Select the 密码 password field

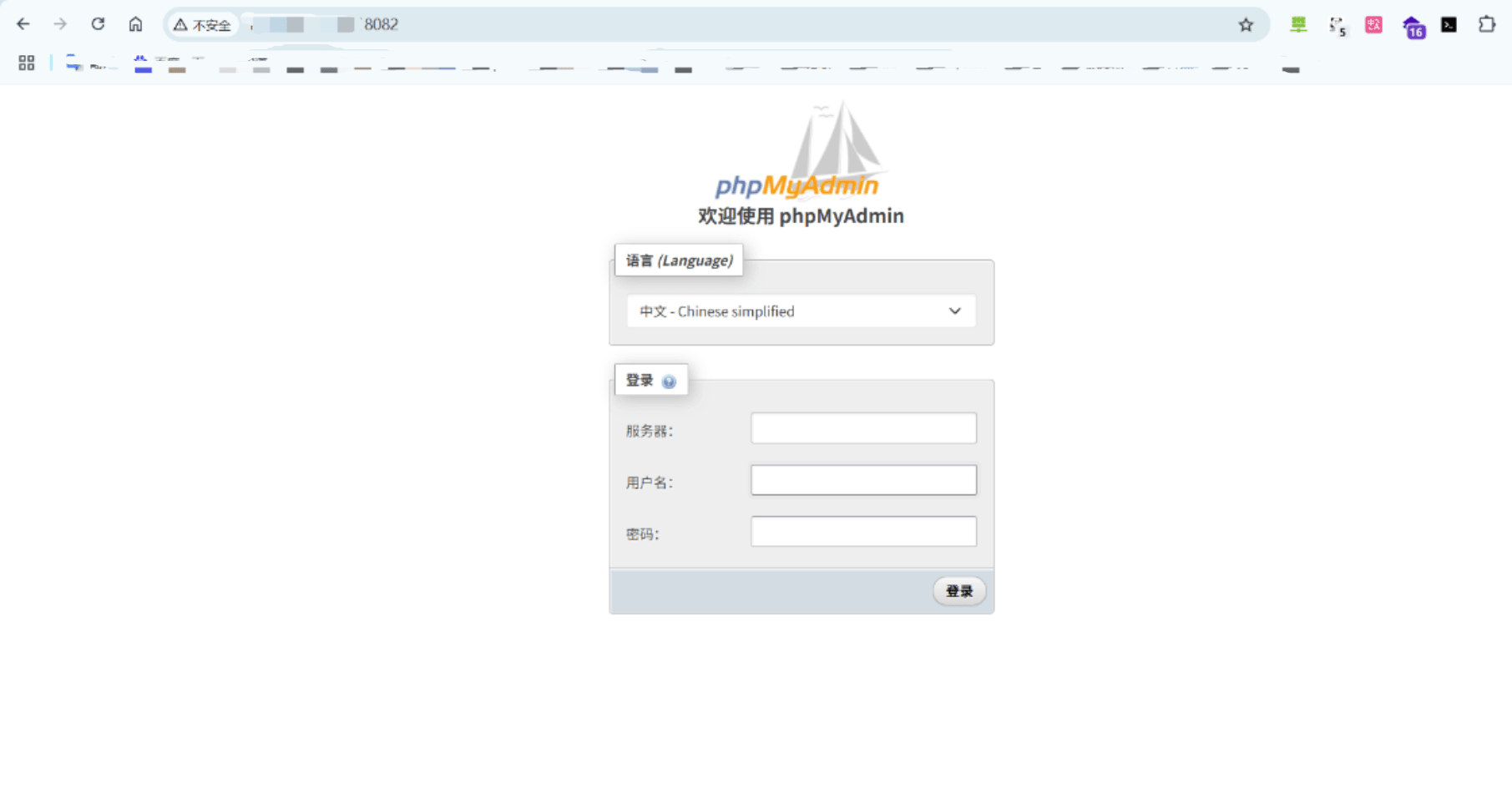[x=863, y=532]
